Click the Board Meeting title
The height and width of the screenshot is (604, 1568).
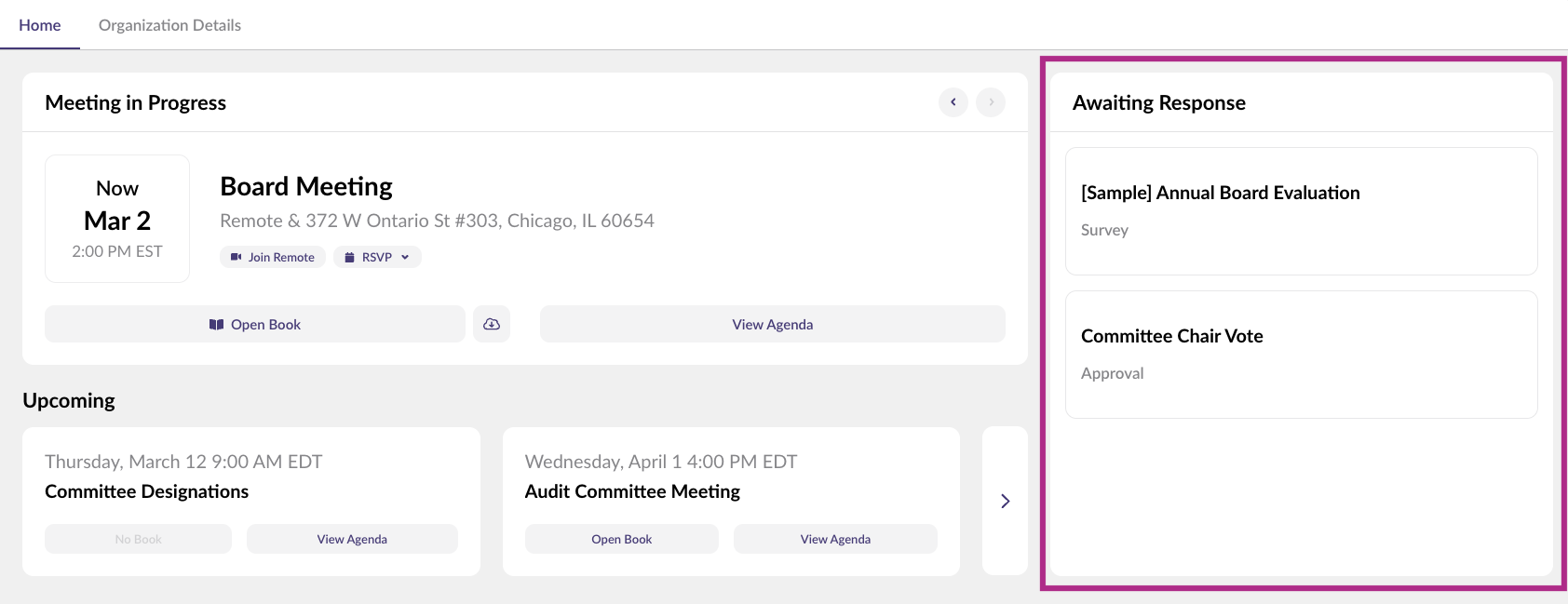click(x=306, y=187)
